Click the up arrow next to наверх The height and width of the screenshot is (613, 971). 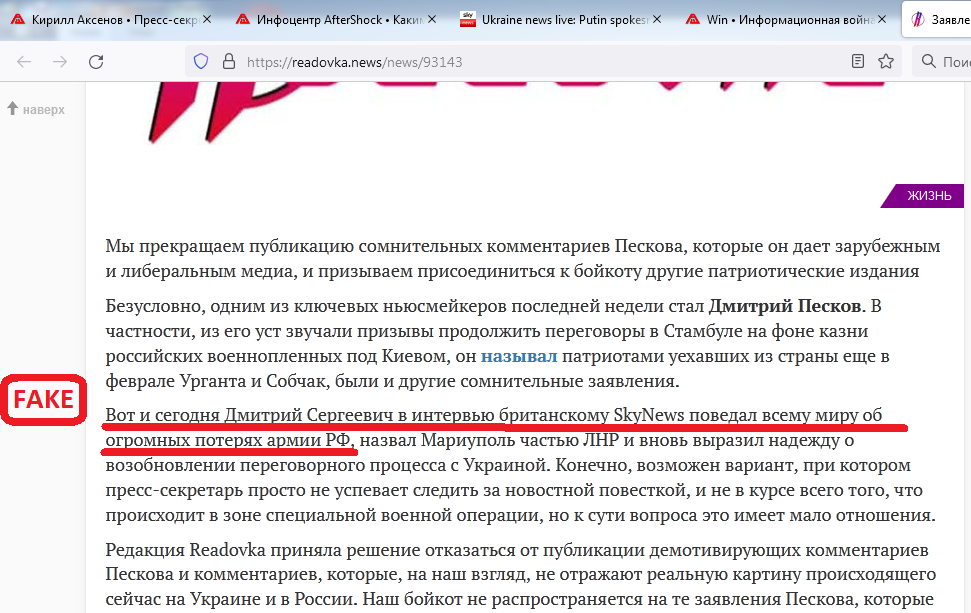[12, 109]
